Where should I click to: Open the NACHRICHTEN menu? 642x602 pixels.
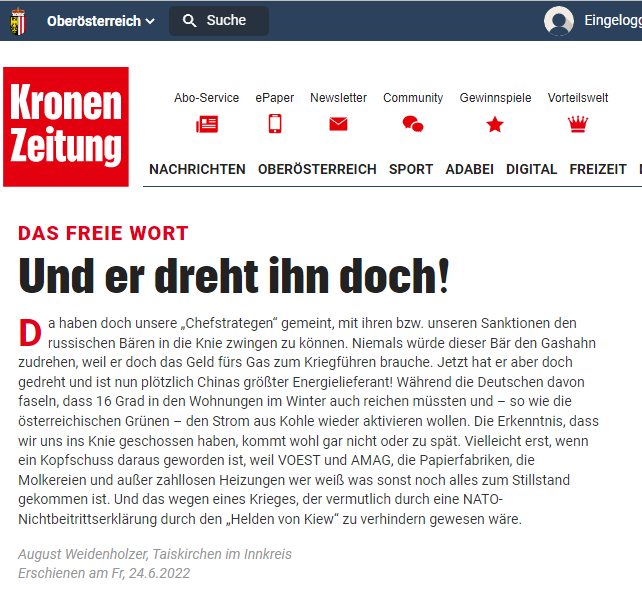pos(197,169)
